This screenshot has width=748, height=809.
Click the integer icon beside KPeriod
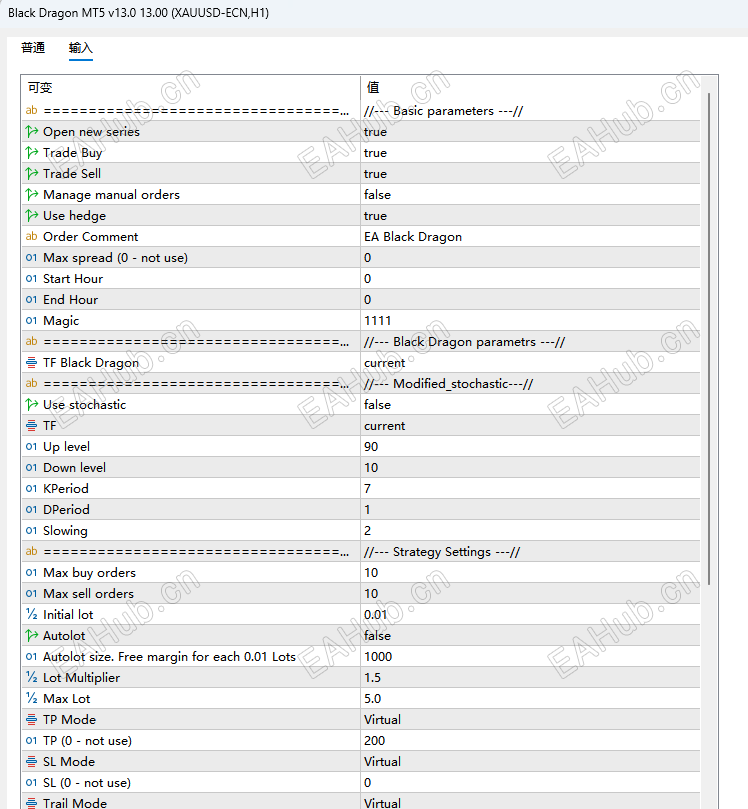tap(31, 489)
